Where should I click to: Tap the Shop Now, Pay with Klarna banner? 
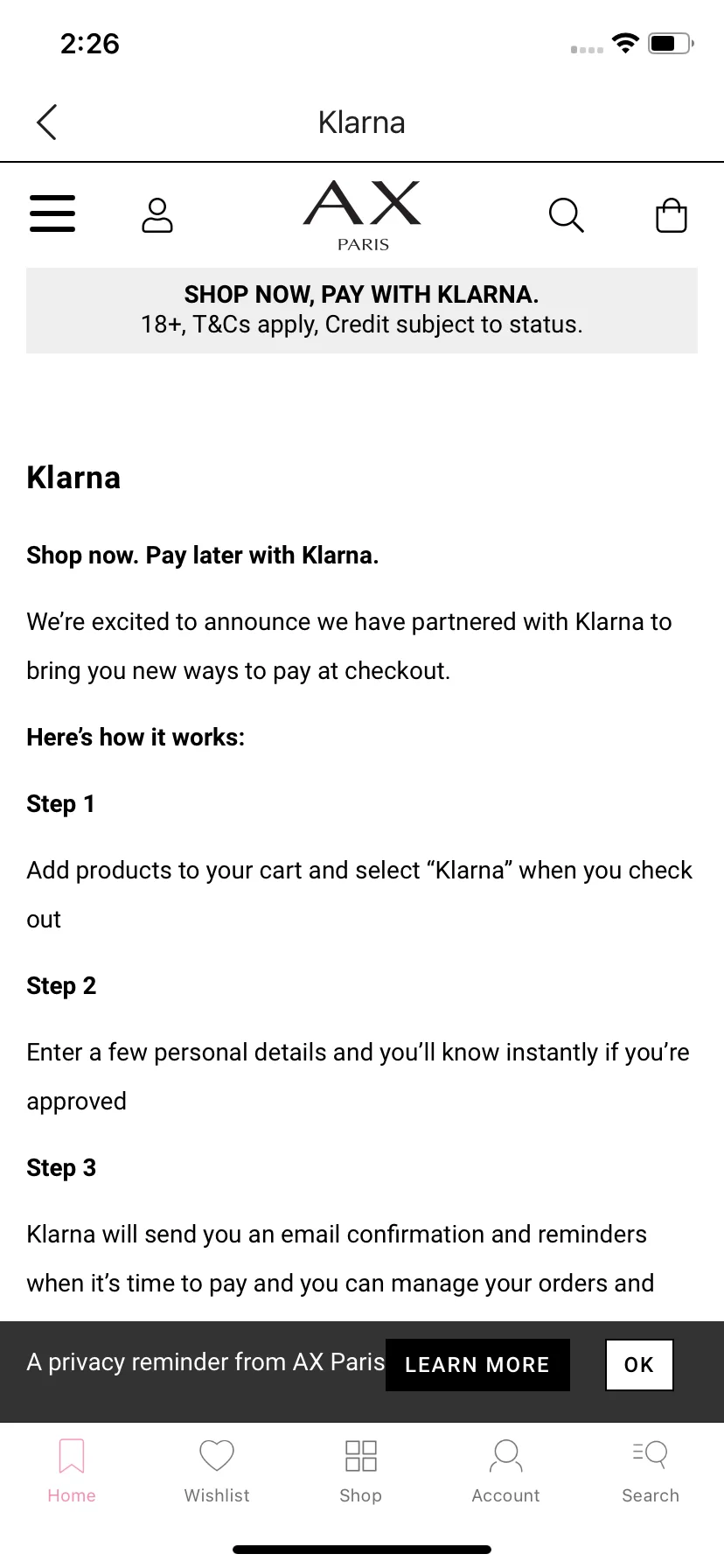(362, 310)
